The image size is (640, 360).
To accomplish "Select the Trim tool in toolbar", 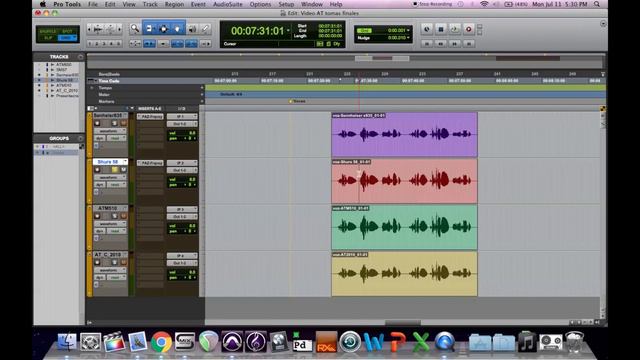I will click(x=149, y=29).
